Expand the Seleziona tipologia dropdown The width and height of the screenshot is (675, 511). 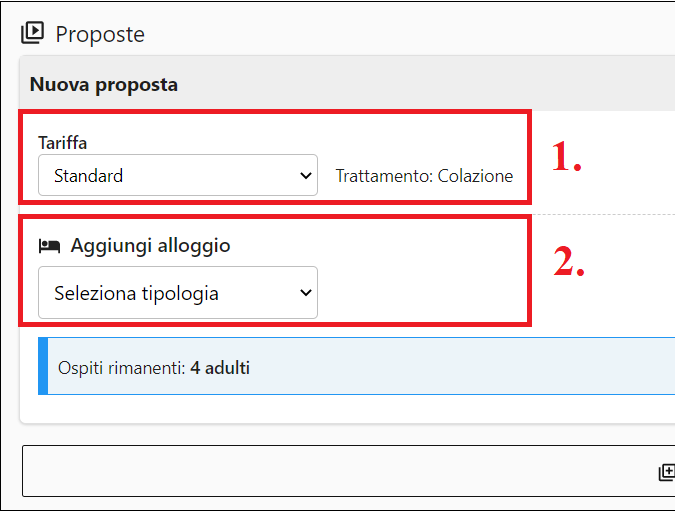(177, 293)
